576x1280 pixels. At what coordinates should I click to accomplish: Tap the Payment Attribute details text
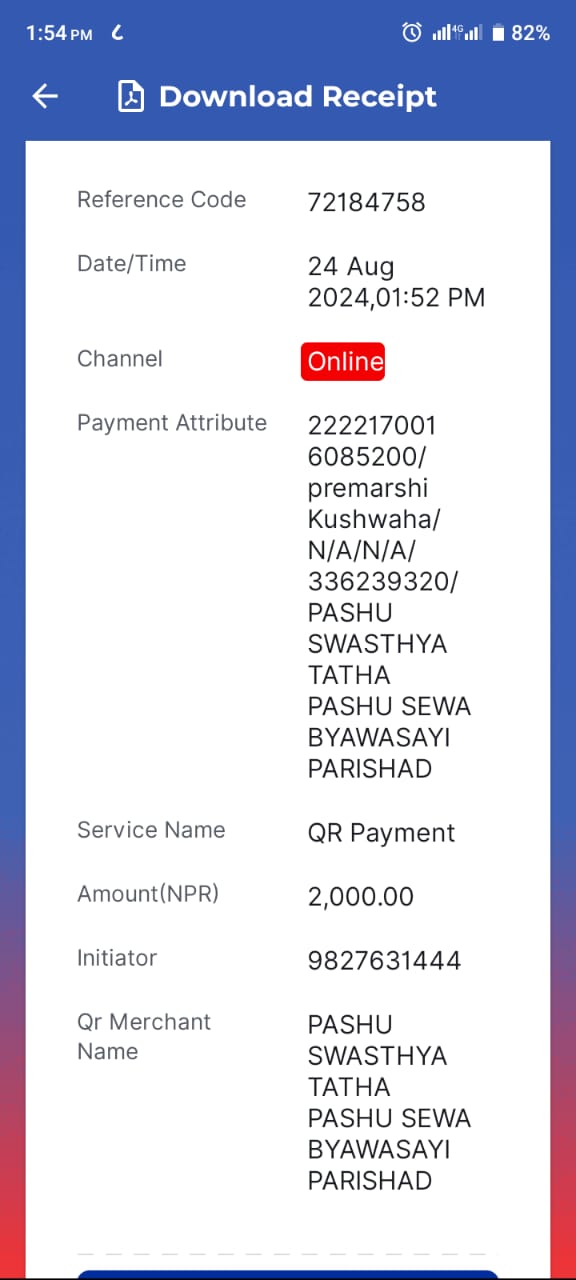389,597
